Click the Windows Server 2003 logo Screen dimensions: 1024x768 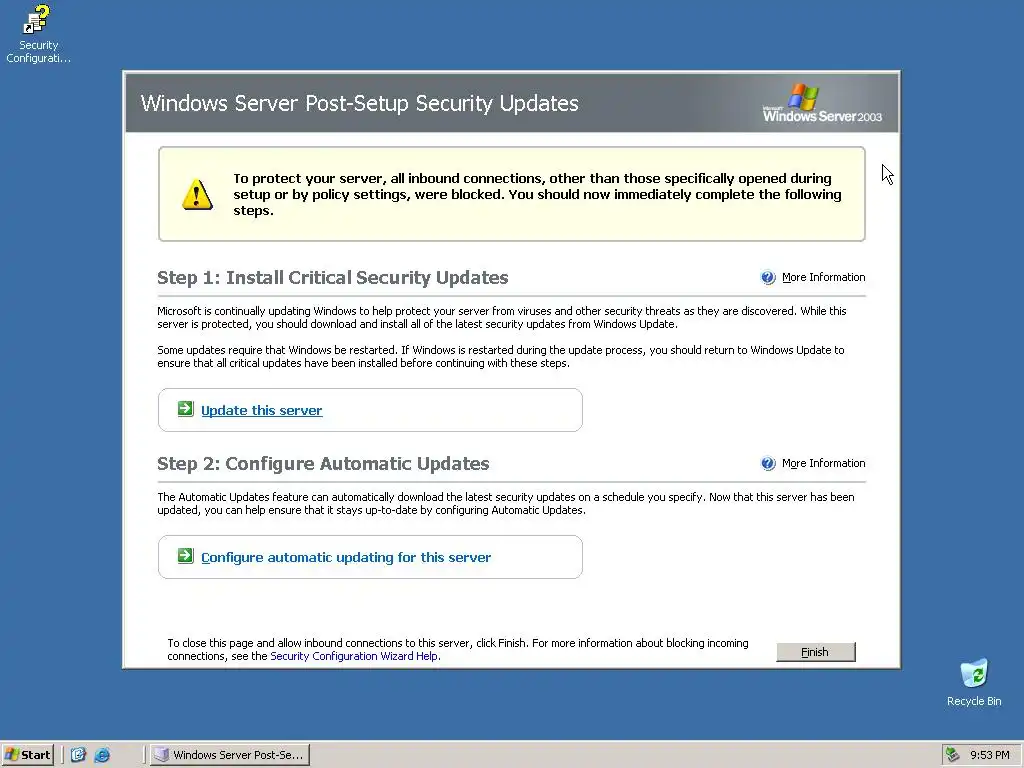click(x=822, y=103)
